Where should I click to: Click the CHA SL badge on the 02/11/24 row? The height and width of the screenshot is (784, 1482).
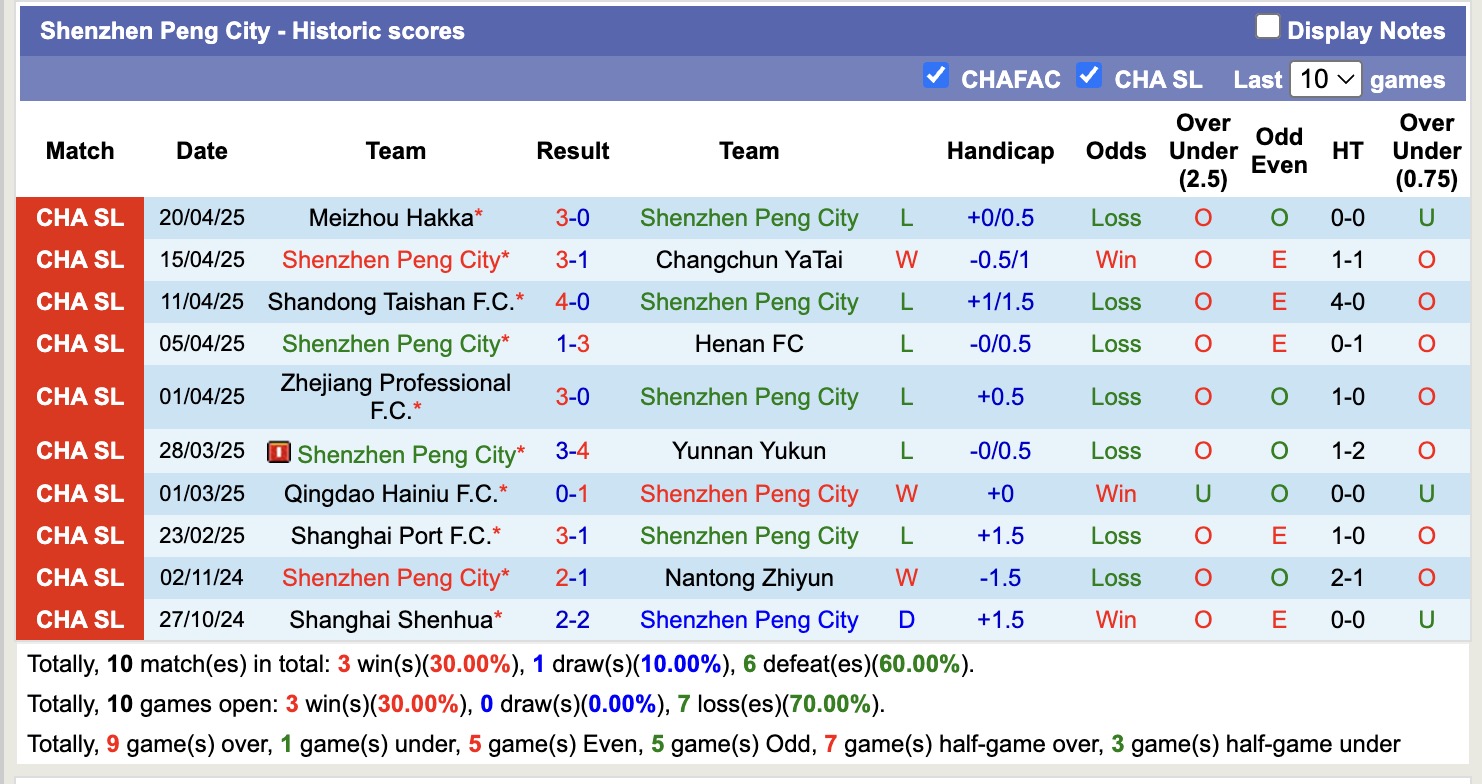(x=79, y=578)
